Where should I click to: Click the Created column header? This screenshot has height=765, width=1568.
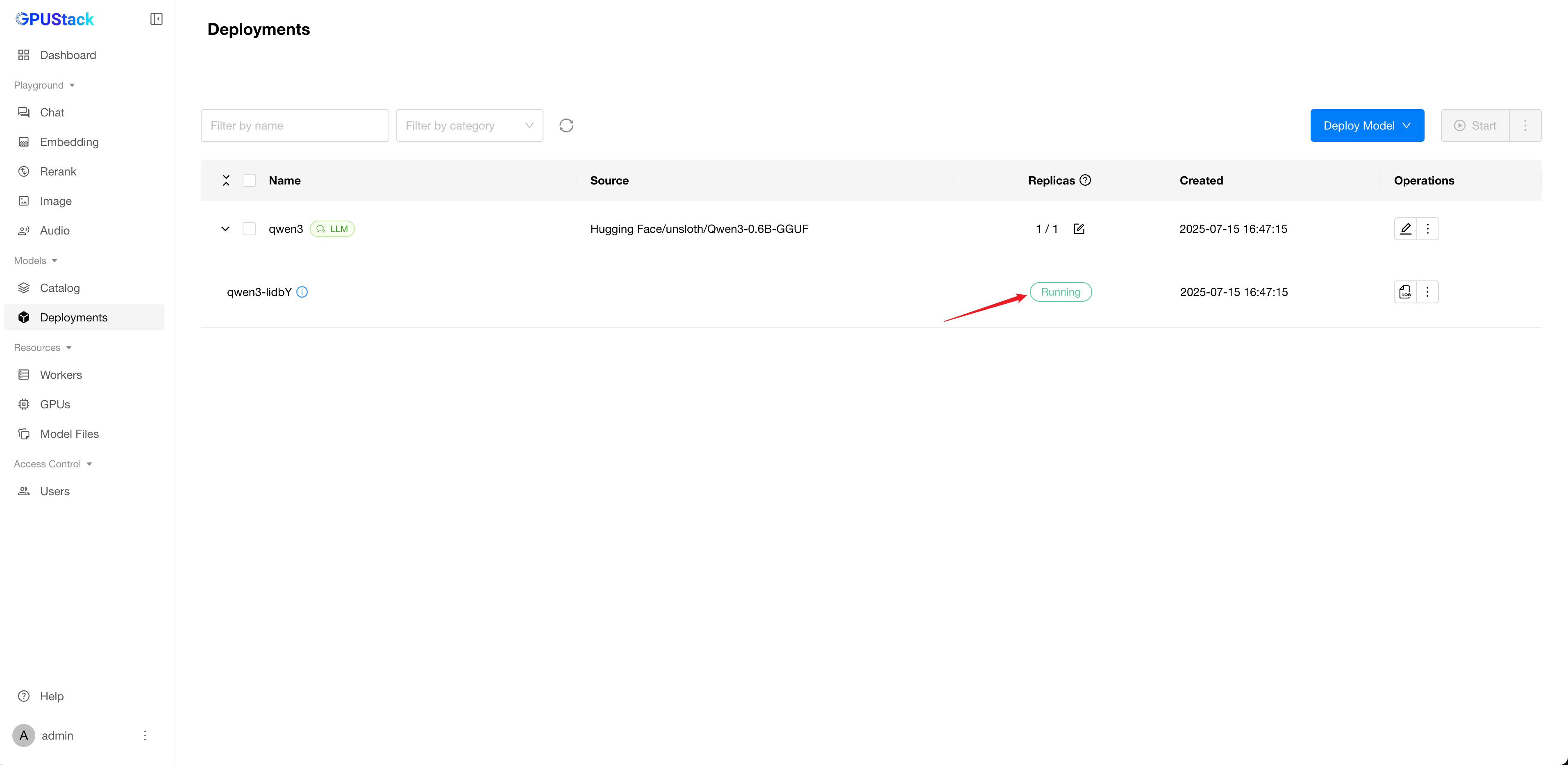[x=1202, y=180]
